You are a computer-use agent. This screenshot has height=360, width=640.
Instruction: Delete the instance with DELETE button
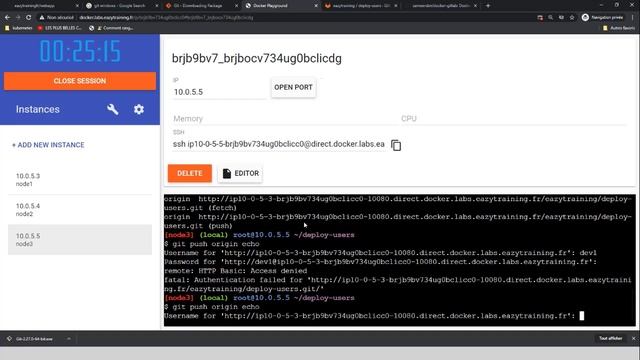pyautogui.click(x=190, y=173)
